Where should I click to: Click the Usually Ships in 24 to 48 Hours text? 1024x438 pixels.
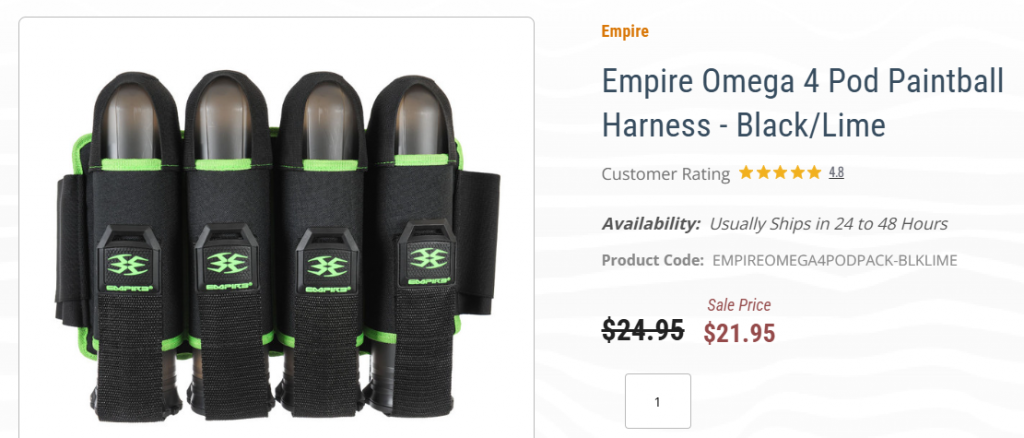pos(828,224)
